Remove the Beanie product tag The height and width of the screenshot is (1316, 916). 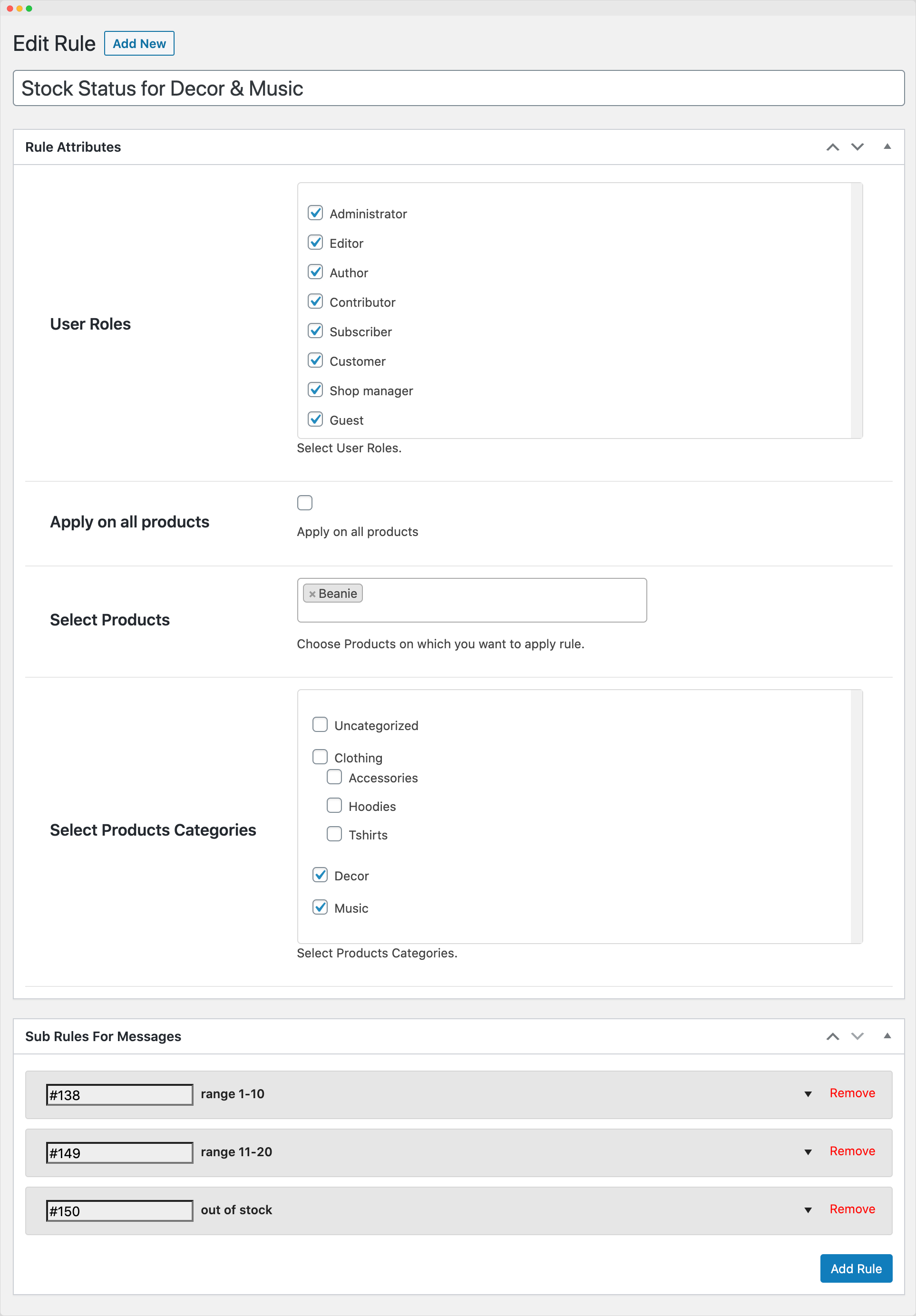[312, 593]
